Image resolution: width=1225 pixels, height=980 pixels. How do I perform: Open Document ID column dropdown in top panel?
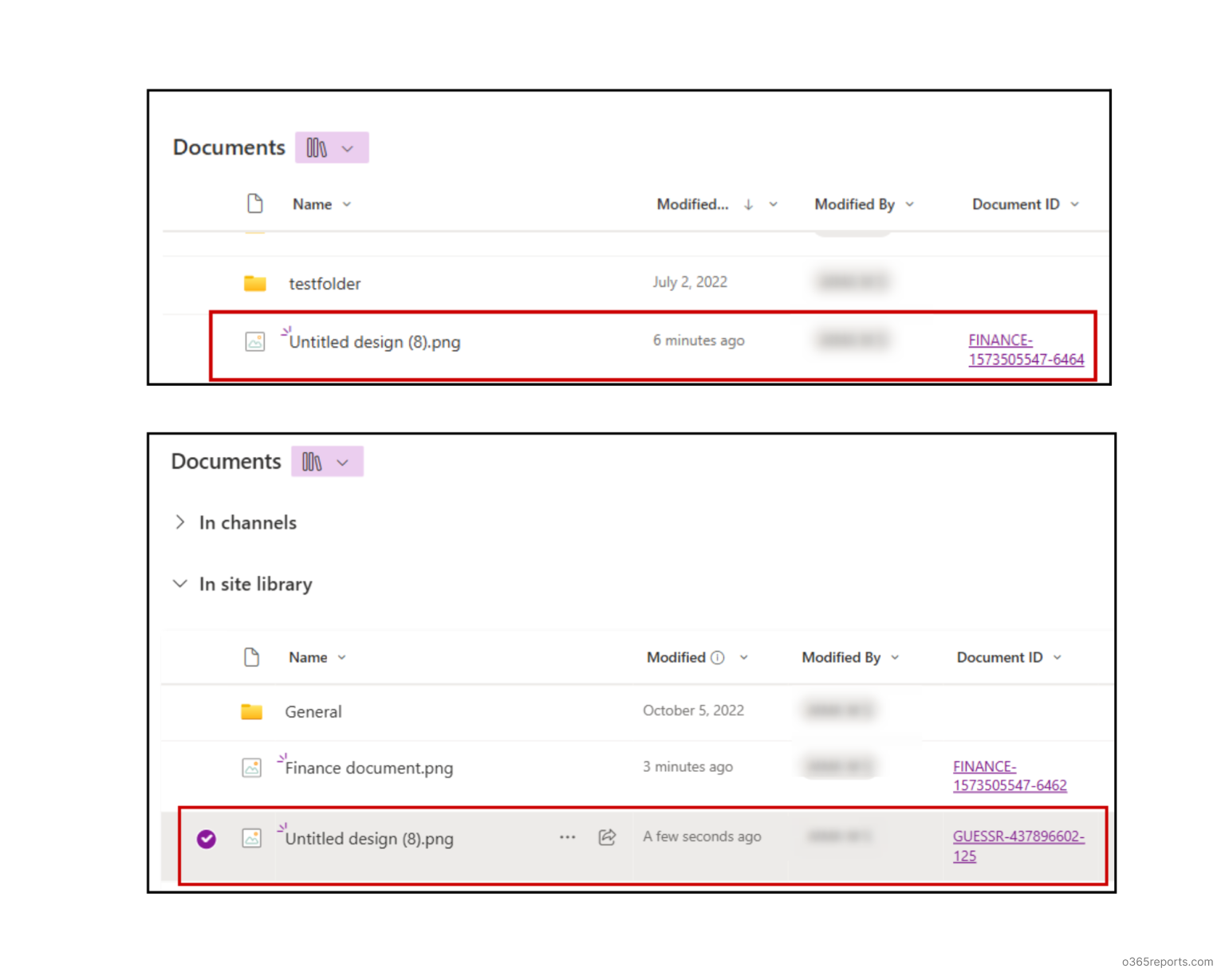[1075, 205]
